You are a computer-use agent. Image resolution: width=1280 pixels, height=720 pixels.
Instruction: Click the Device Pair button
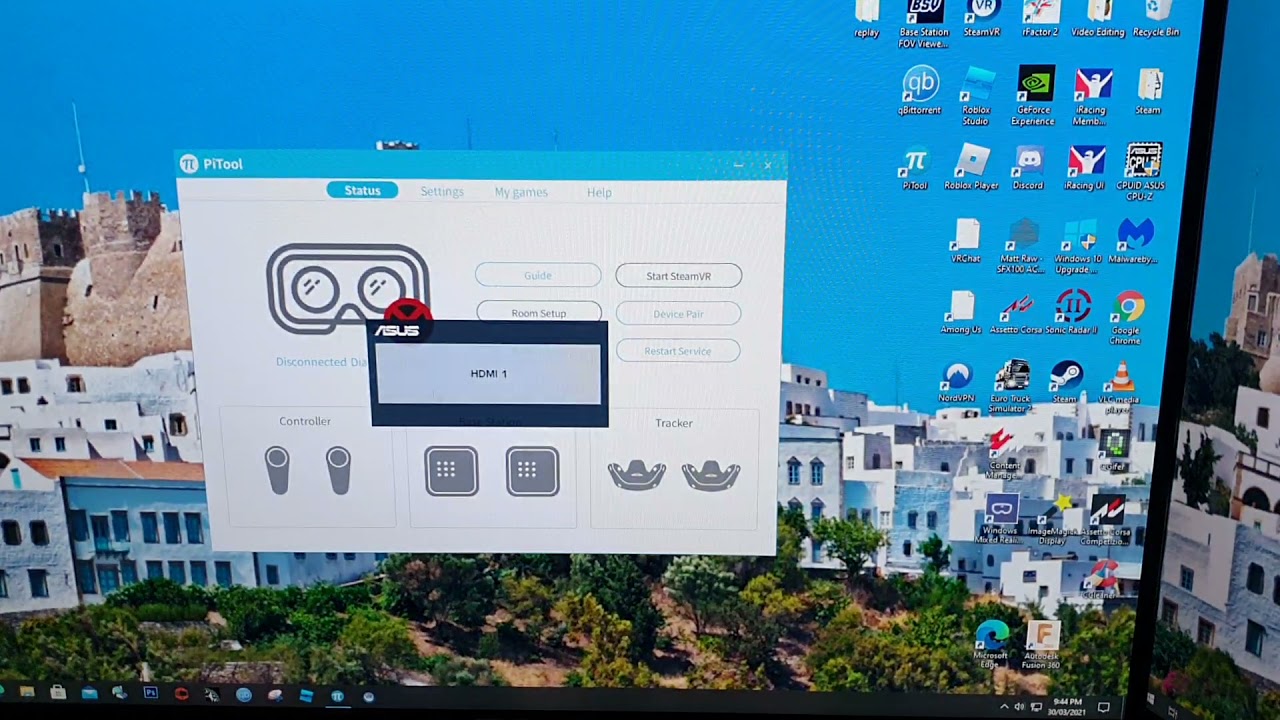click(678, 314)
